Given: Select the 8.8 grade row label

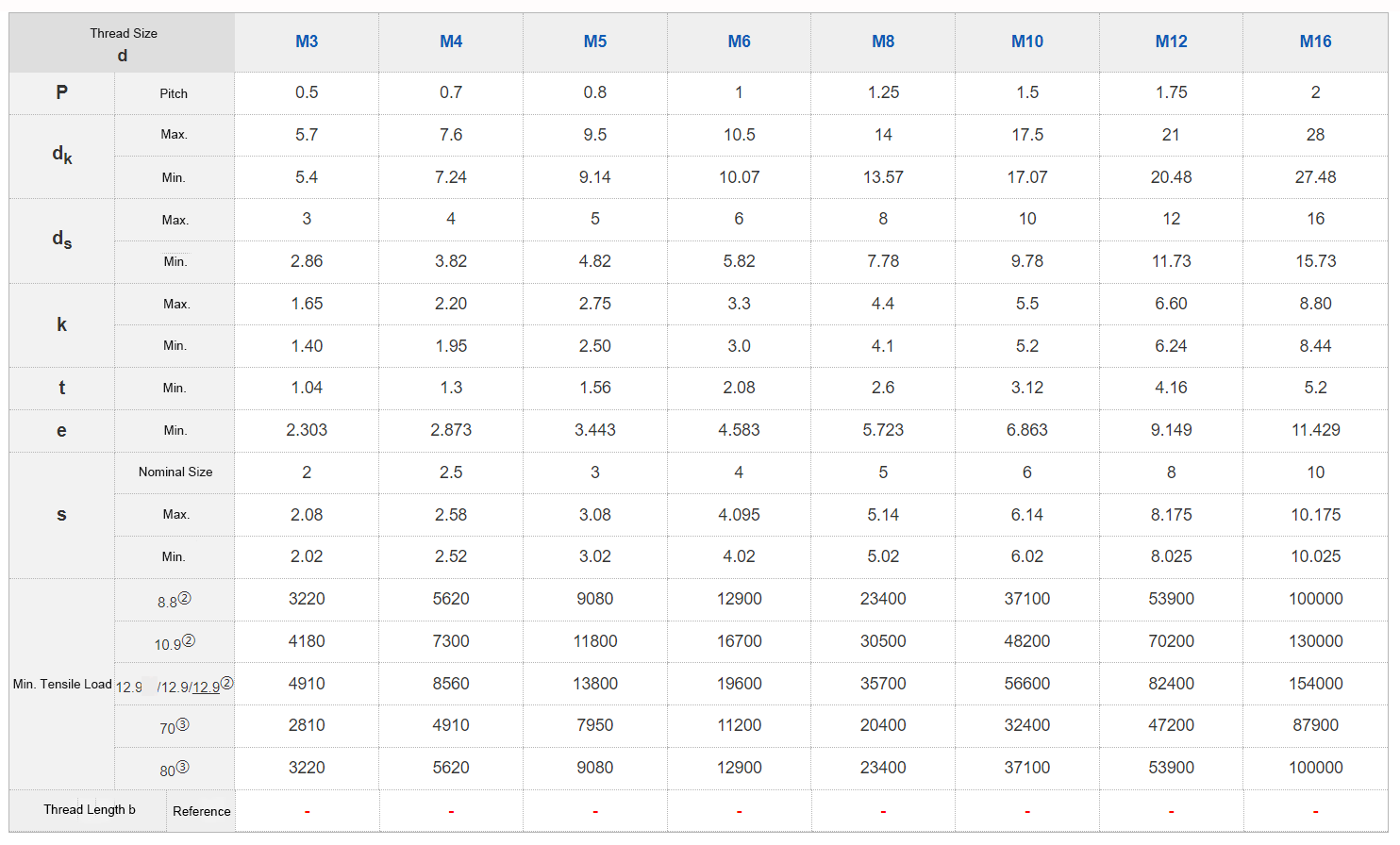Looking at the screenshot, I should point(175,601).
